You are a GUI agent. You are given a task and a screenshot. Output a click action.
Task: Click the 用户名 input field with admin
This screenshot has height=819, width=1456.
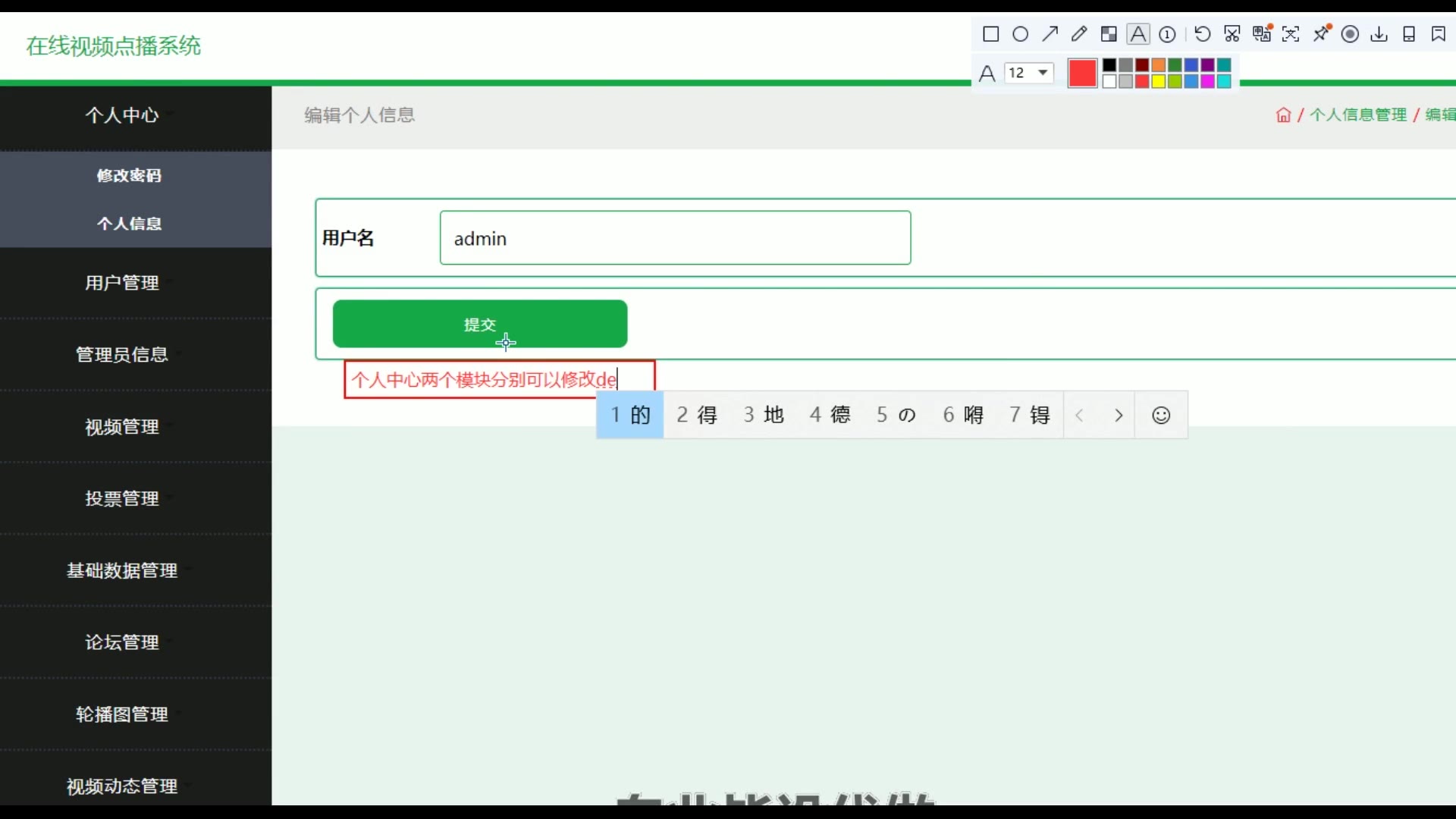[675, 238]
